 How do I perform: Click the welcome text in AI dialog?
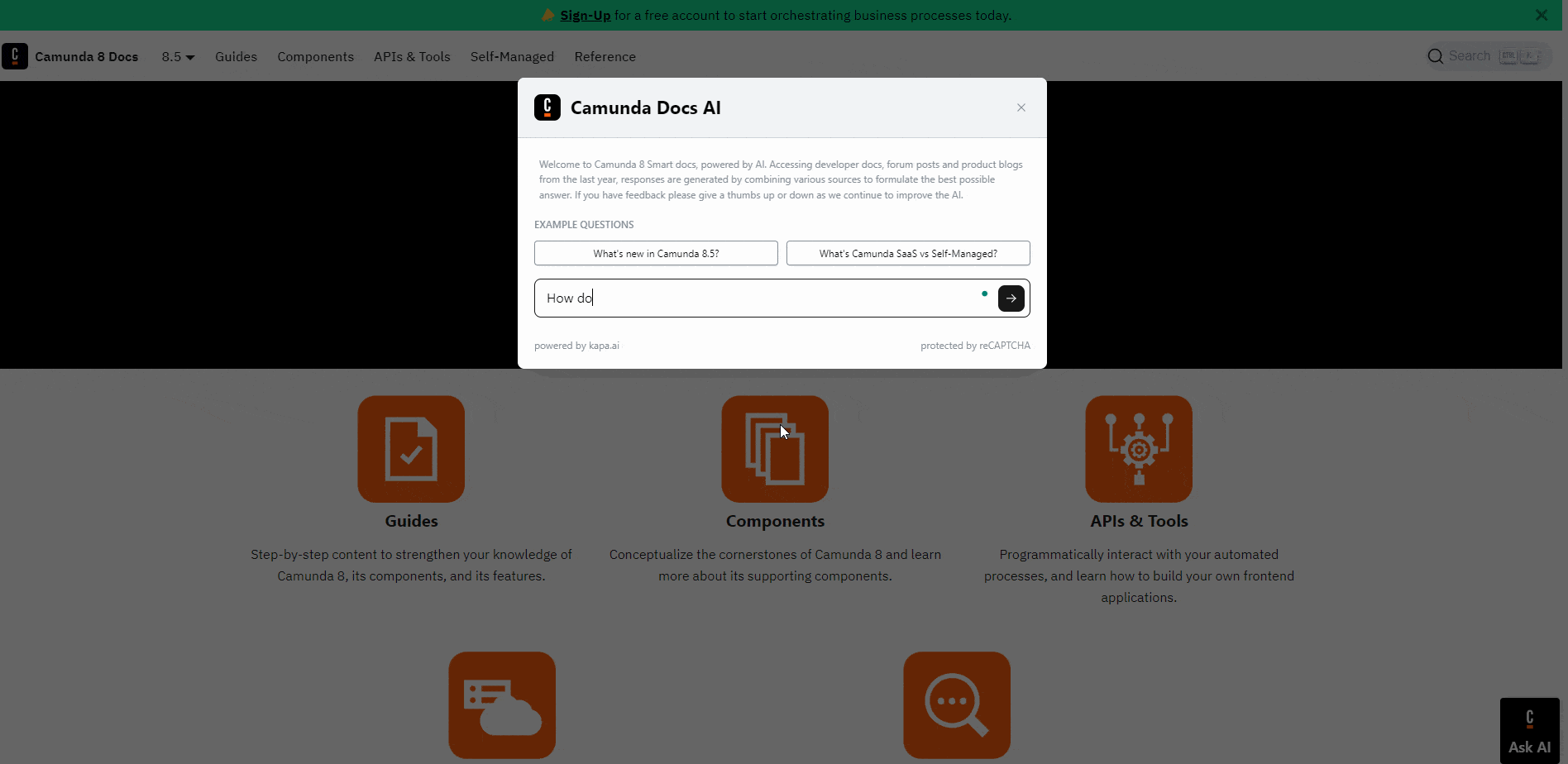click(781, 180)
